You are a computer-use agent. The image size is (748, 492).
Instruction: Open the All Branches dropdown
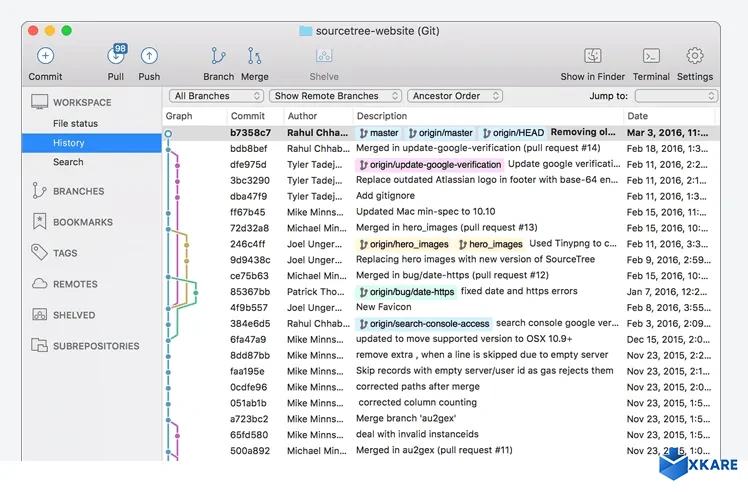(217, 96)
